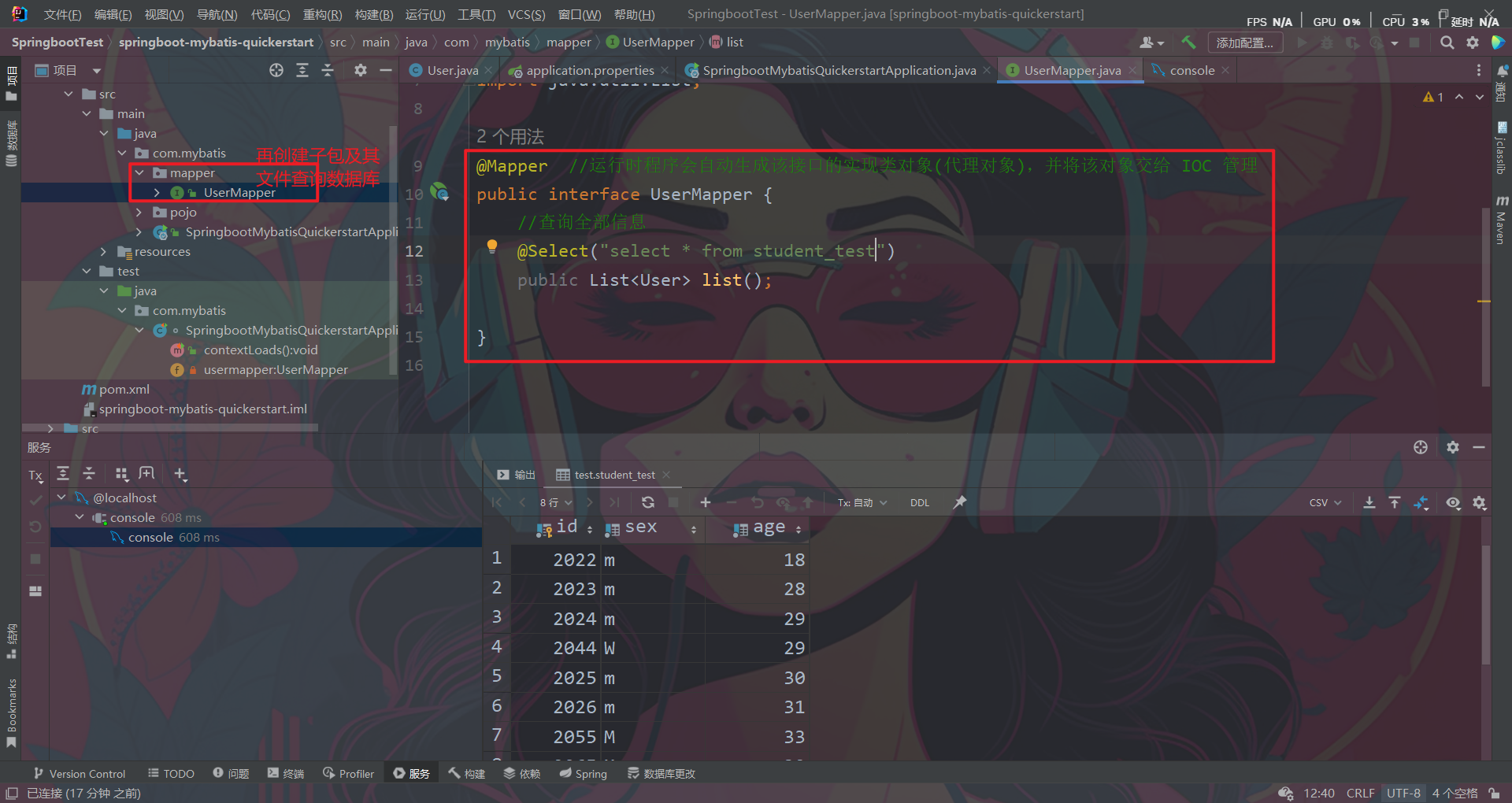This screenshot has width=1512, height=803.
Task: Pin the result tab with pin icon
Action: (960, 502)
